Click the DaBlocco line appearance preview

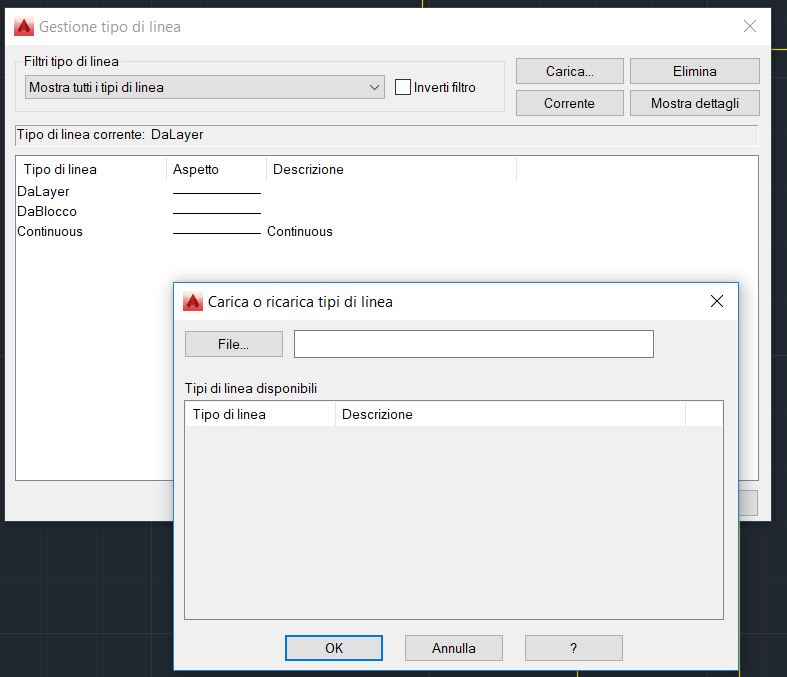[x=217, y=213]
